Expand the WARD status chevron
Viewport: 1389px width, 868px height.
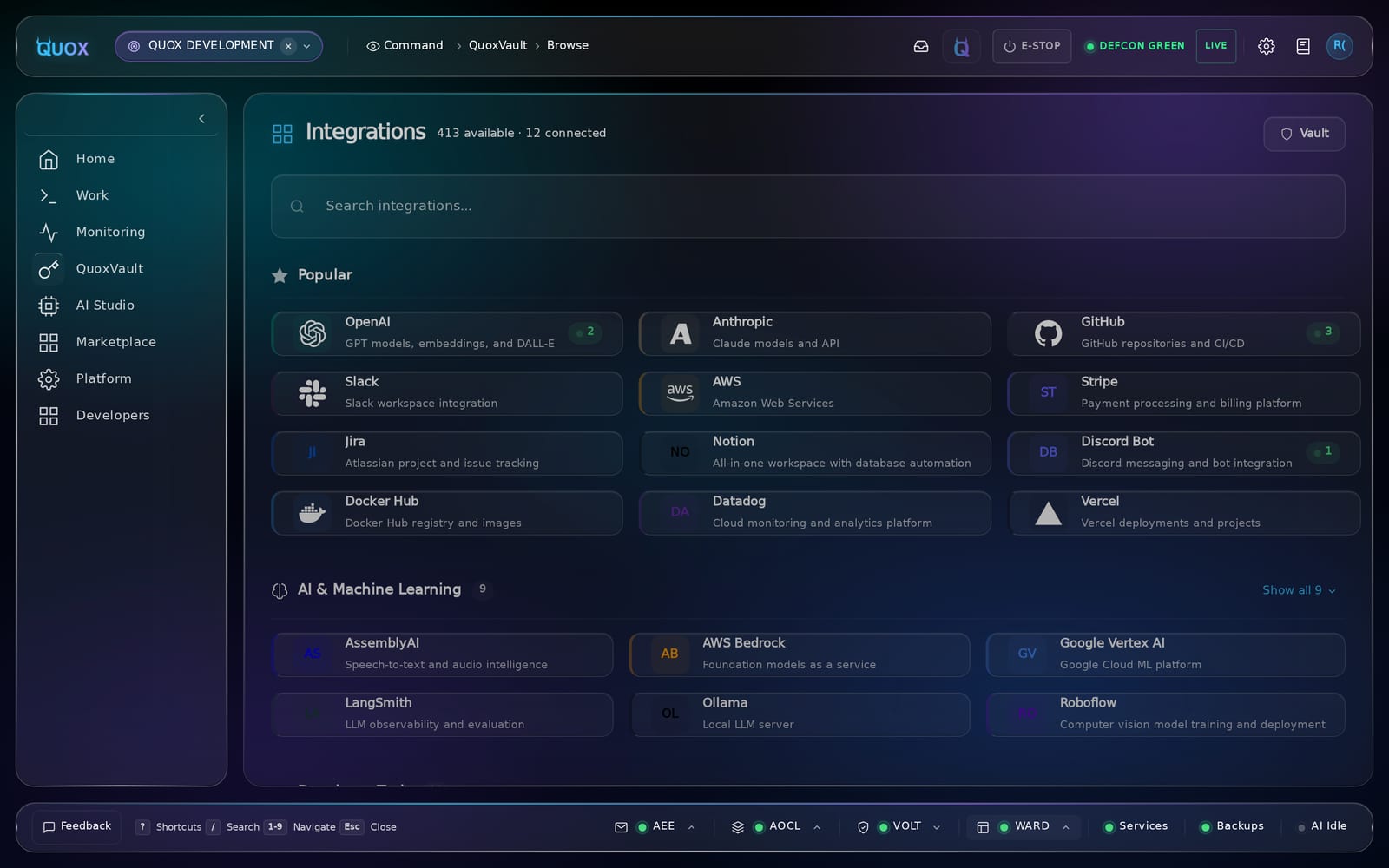(1065, 827)
